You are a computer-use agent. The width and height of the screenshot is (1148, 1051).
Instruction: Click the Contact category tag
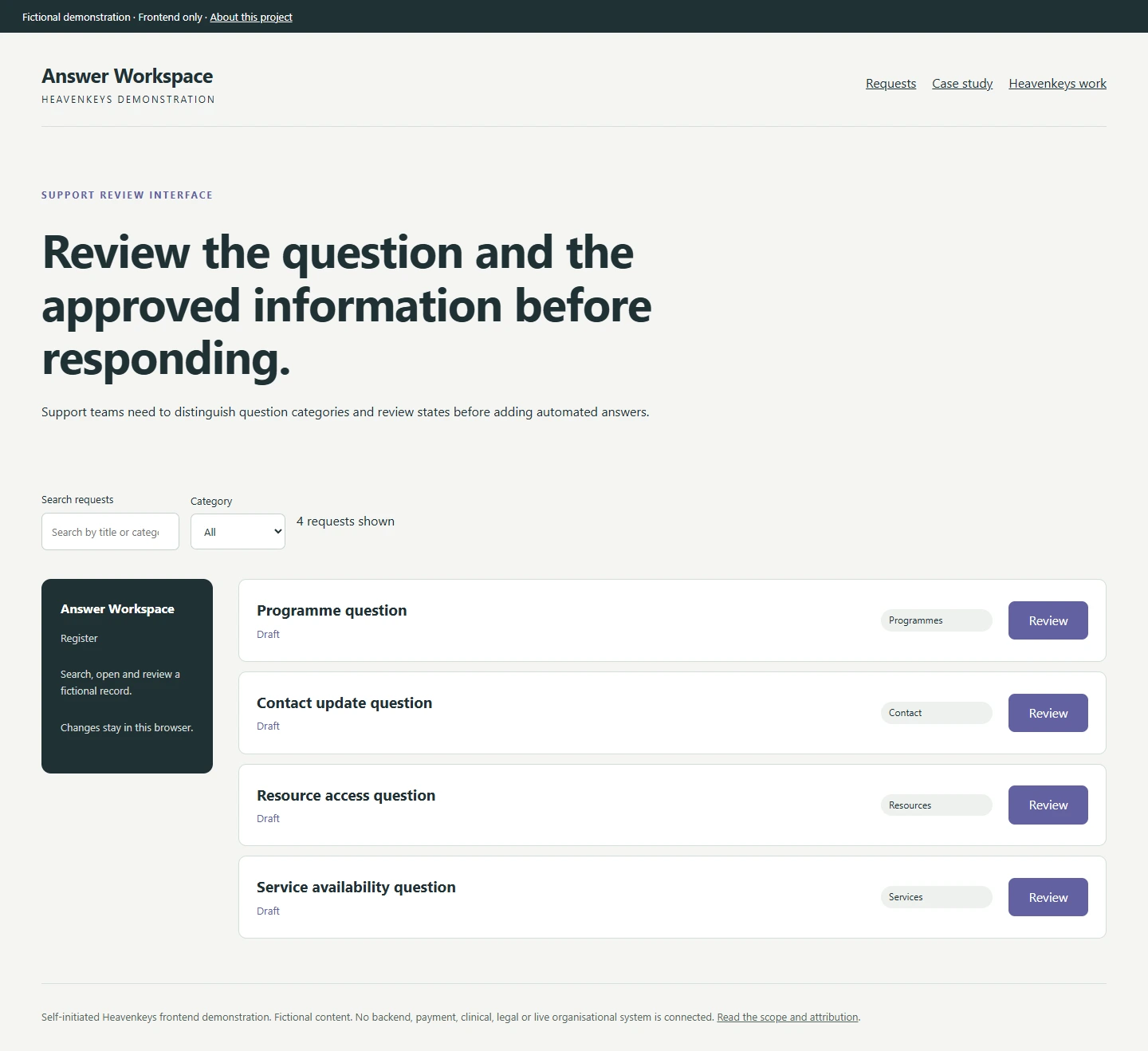click(x=936, y=713)
